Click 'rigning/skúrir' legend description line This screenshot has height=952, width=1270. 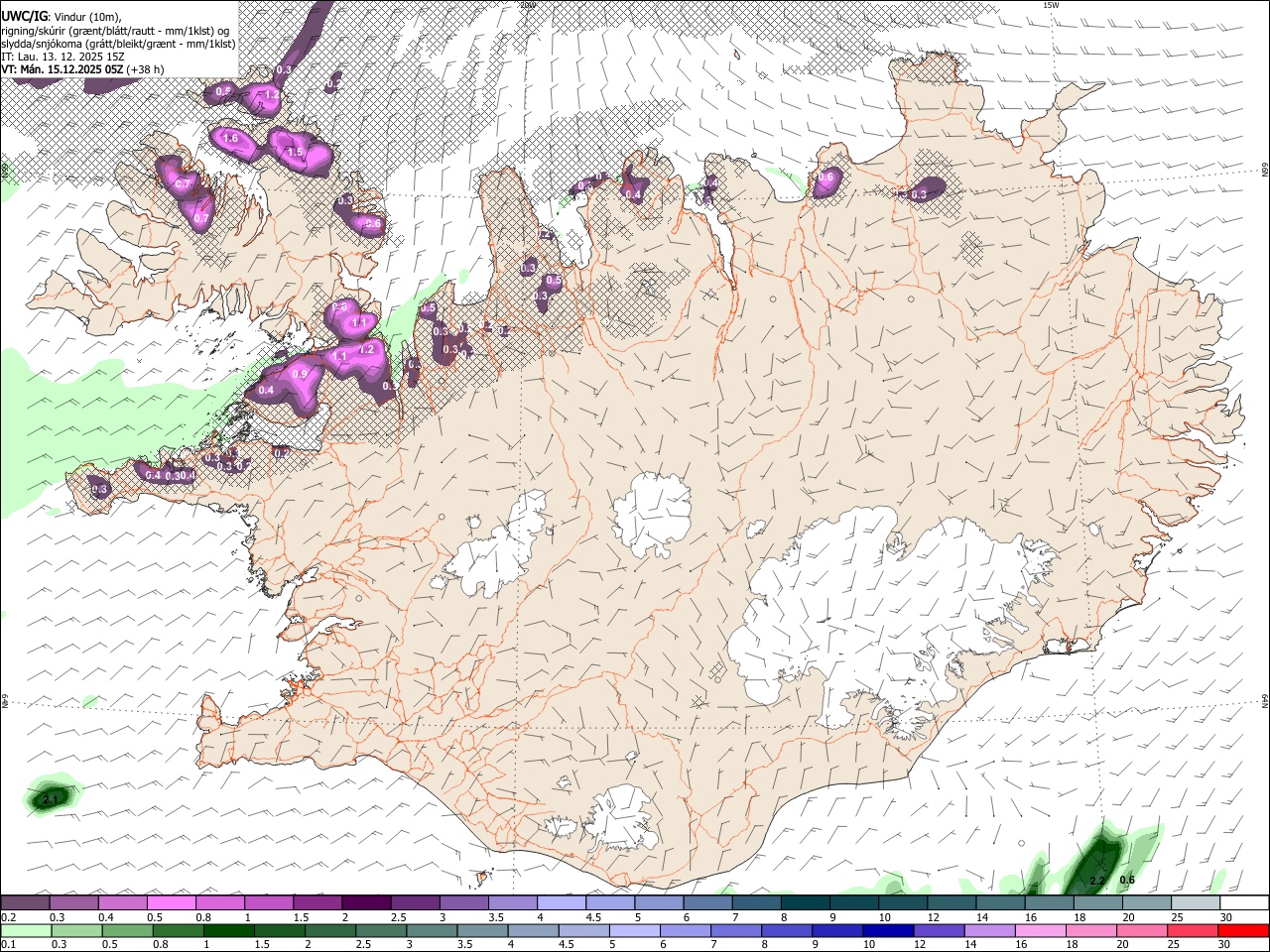[116, 30]
